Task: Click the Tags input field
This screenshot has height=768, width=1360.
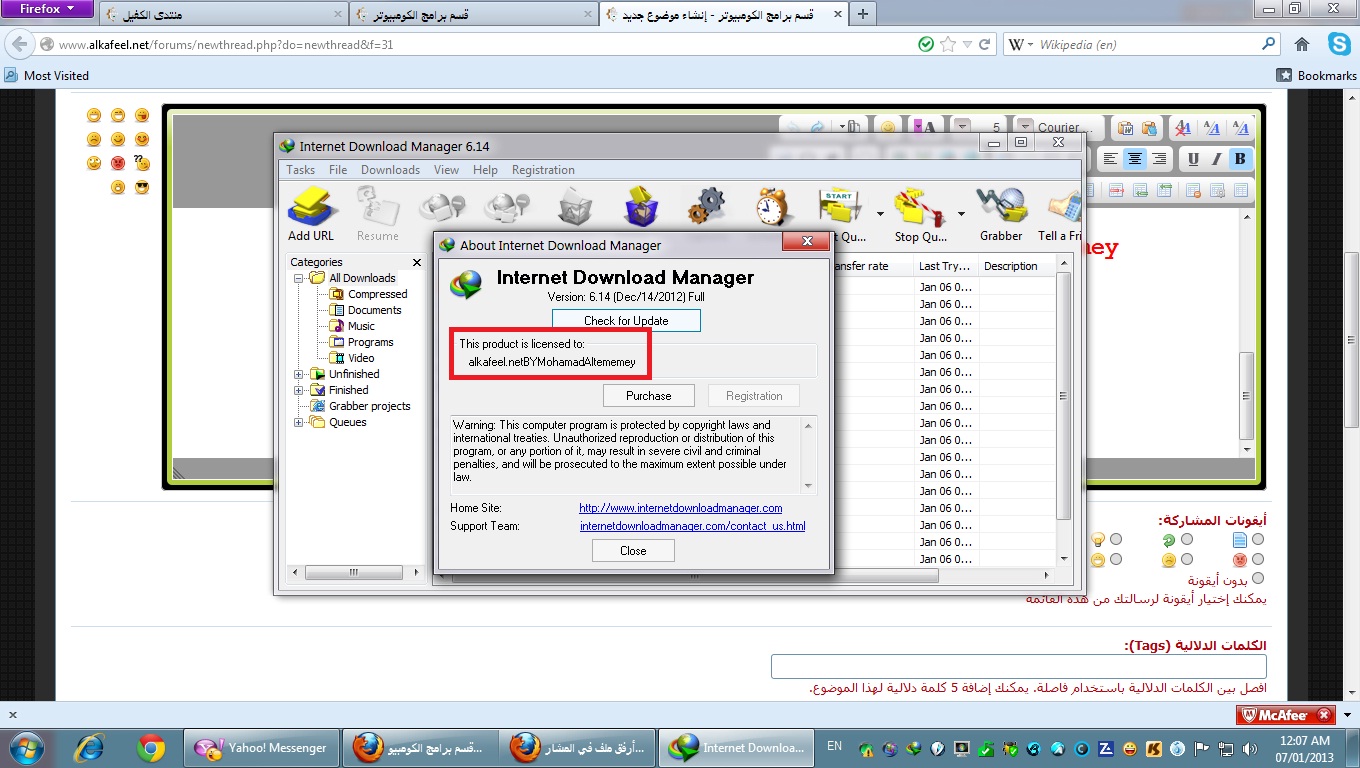Action: pos(1018,667)
